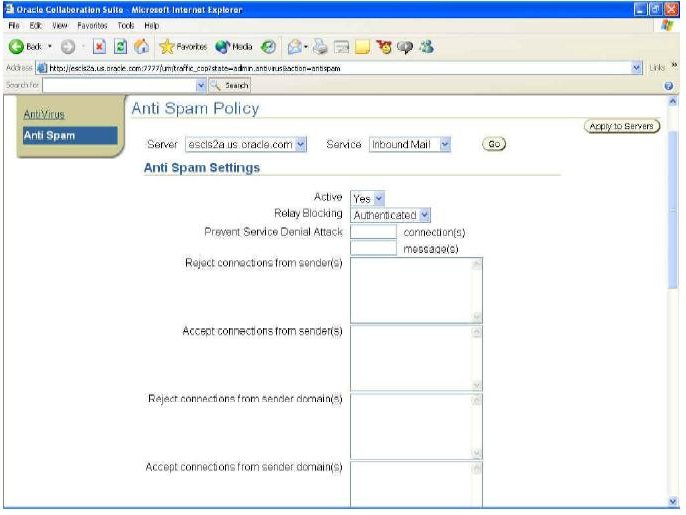Click the message(s) input field

point(373,248)
